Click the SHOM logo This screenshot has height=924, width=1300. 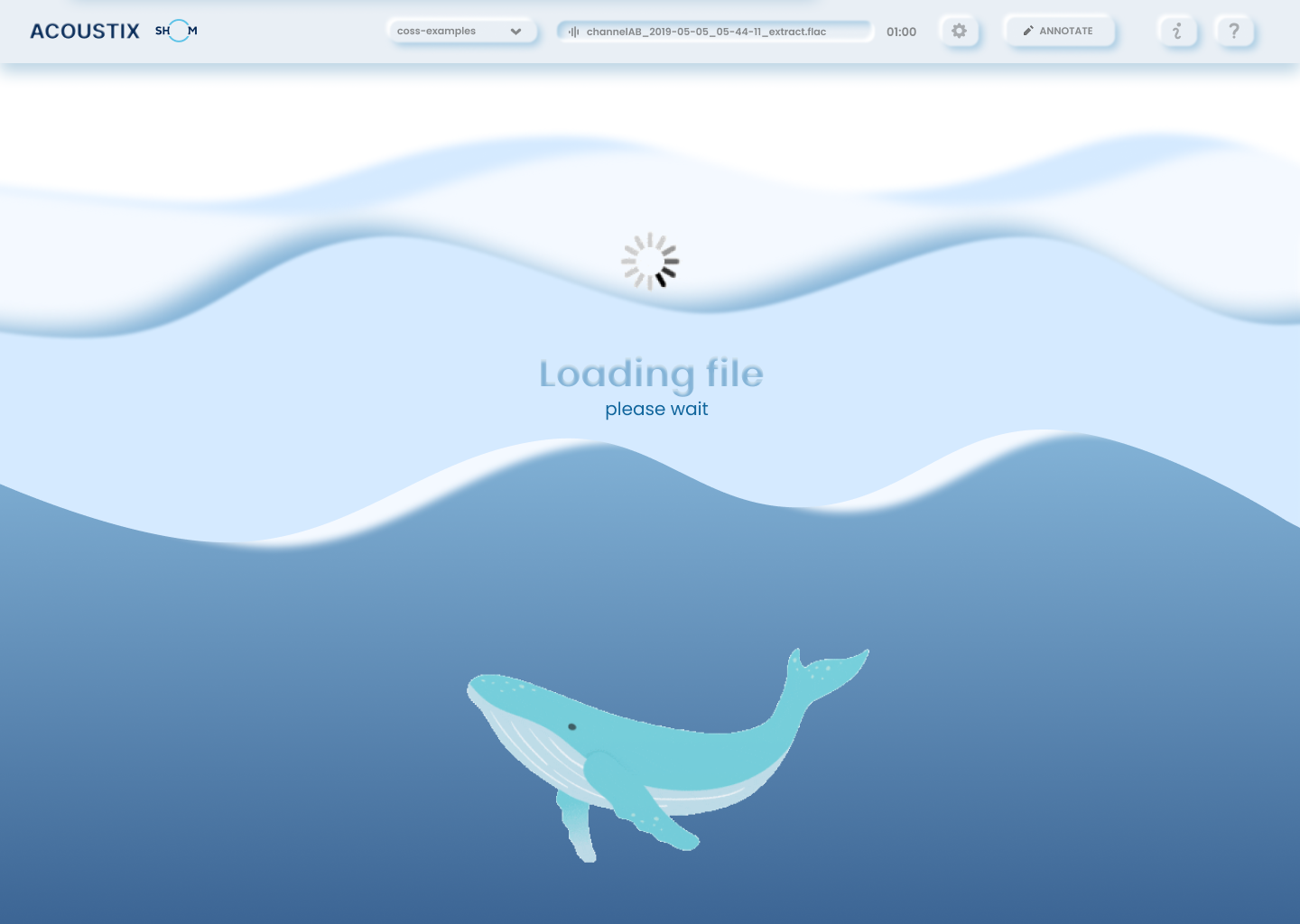pyautogui.click(x=176, y=31)
